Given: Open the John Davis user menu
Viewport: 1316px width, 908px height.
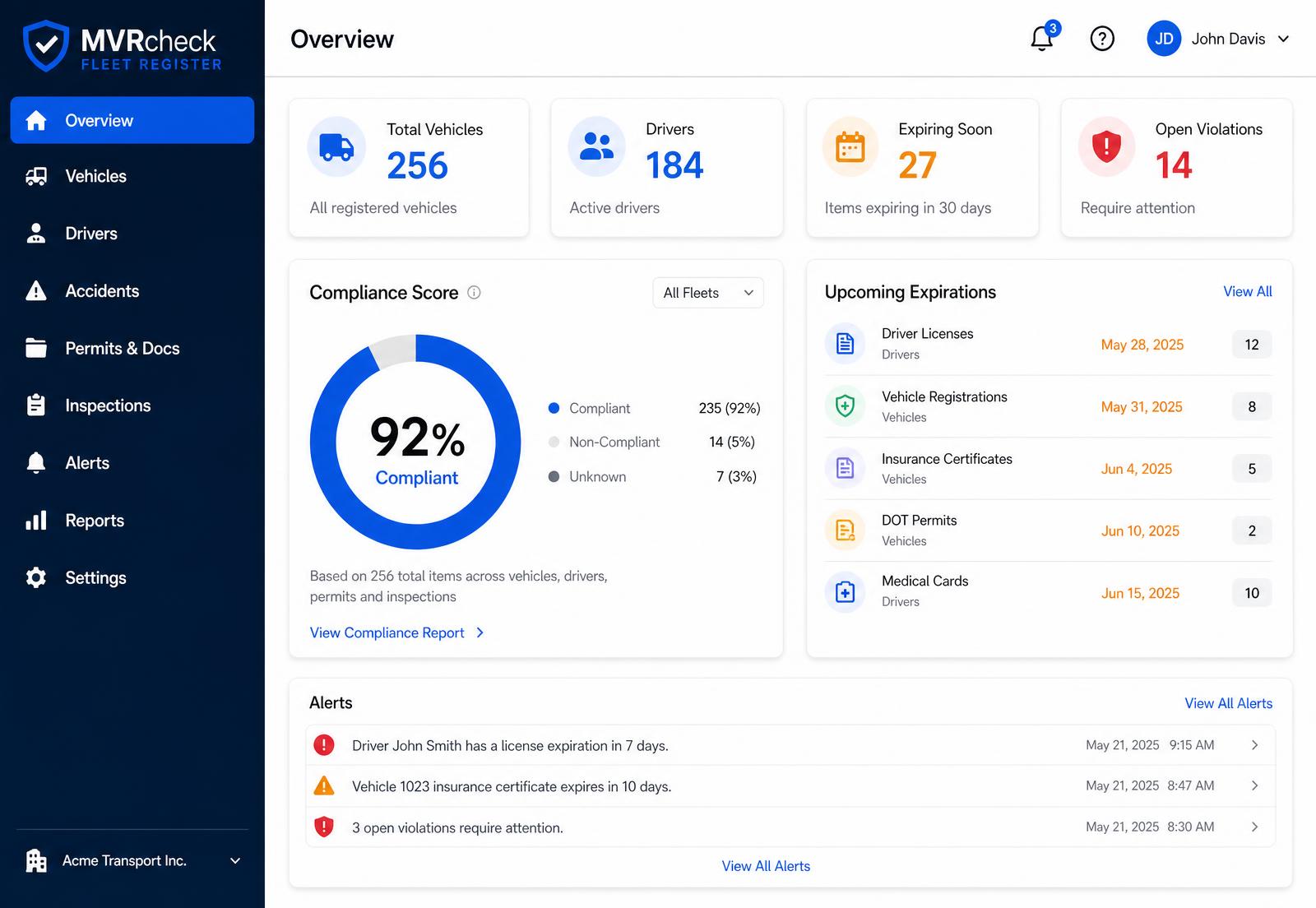Looking at the screenshot, I should pos(1218,39).
